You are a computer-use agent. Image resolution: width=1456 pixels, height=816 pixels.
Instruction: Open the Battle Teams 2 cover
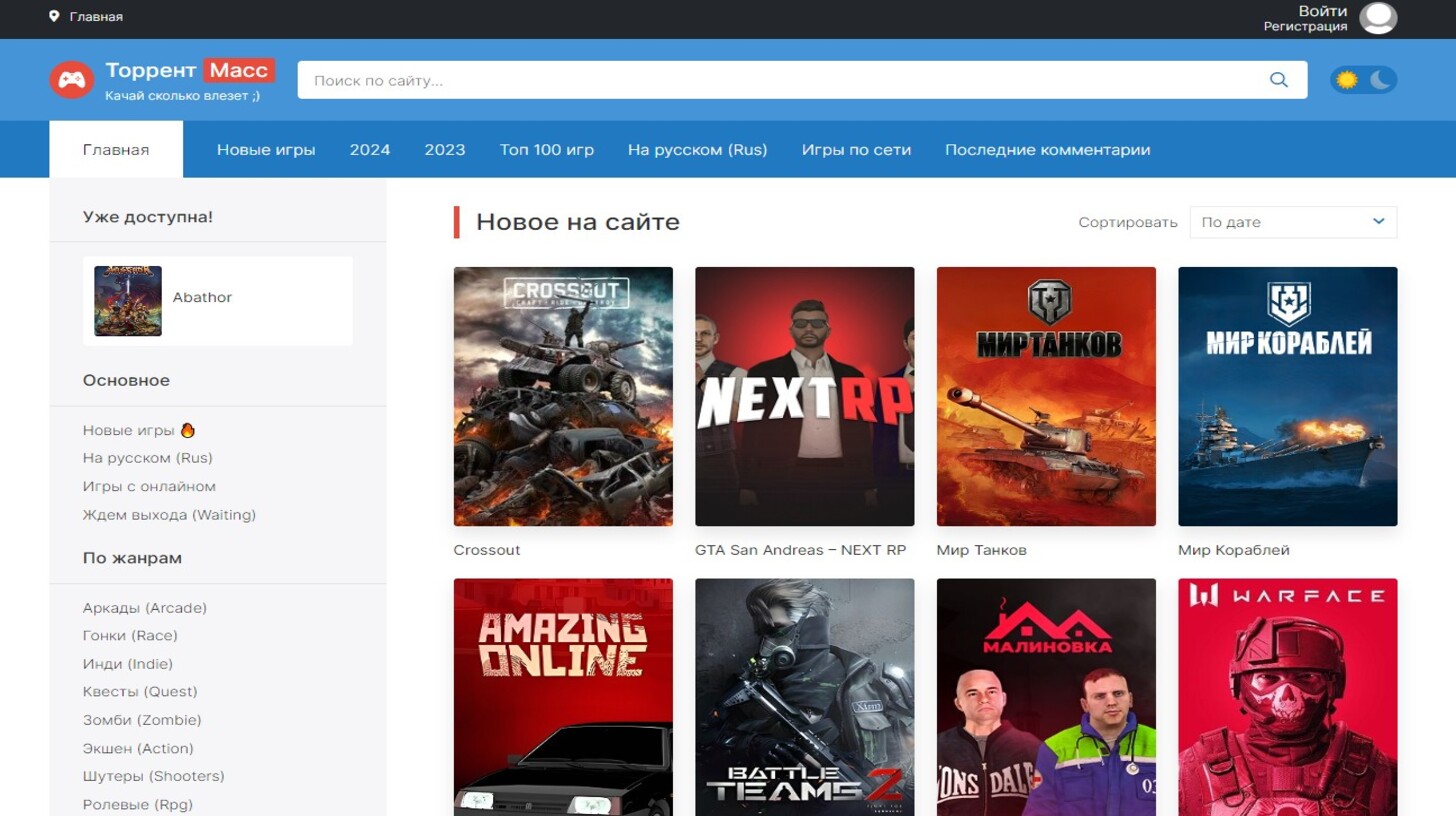(805, 697)
